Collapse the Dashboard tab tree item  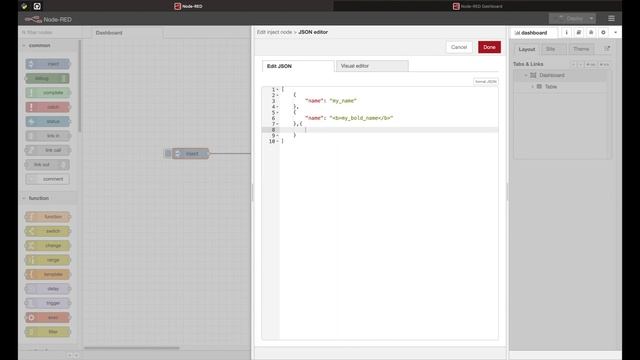[x=526, y=76]
